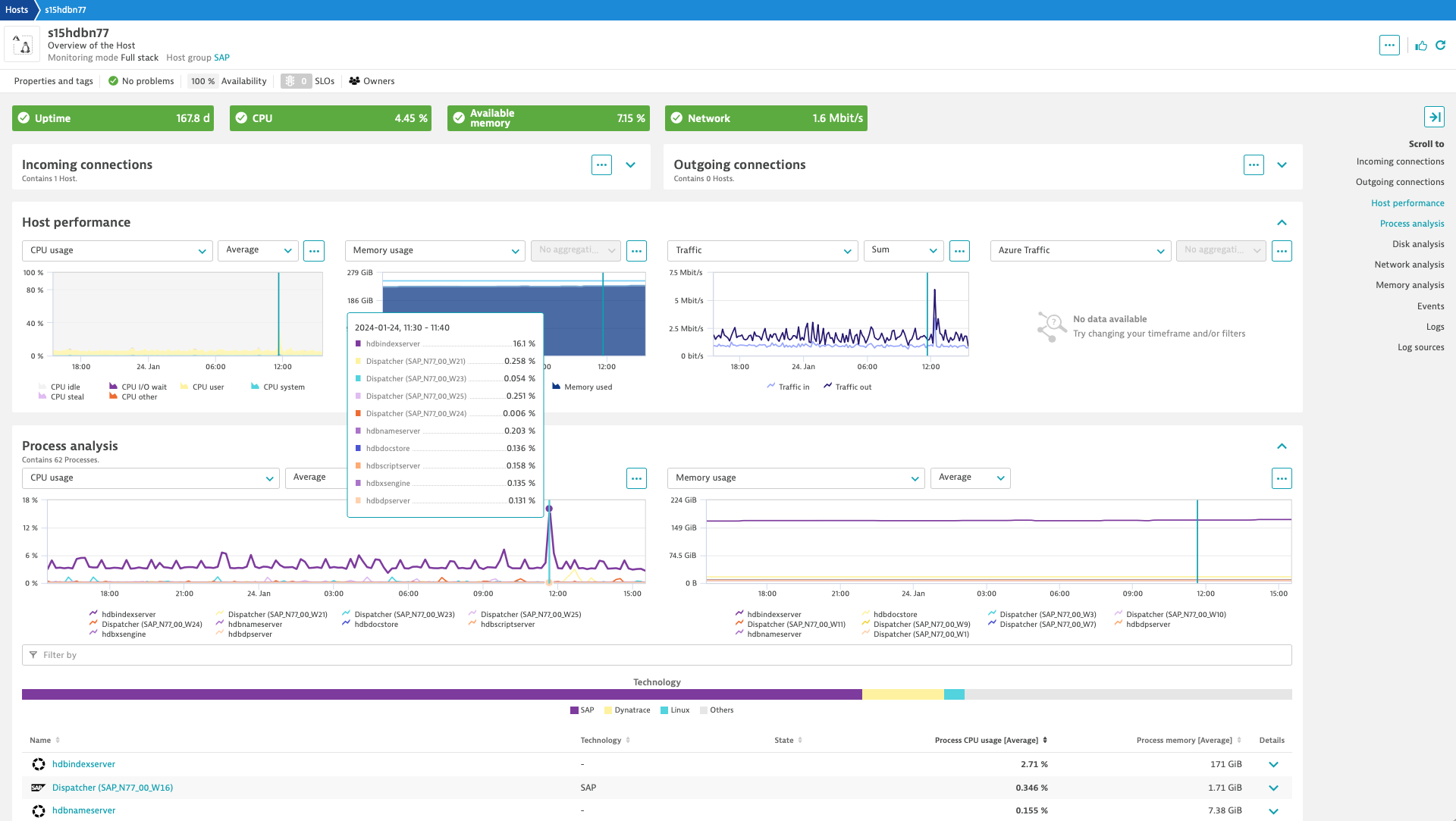
Task: Open the host-level more options menu
Action: coord(1389,45)
